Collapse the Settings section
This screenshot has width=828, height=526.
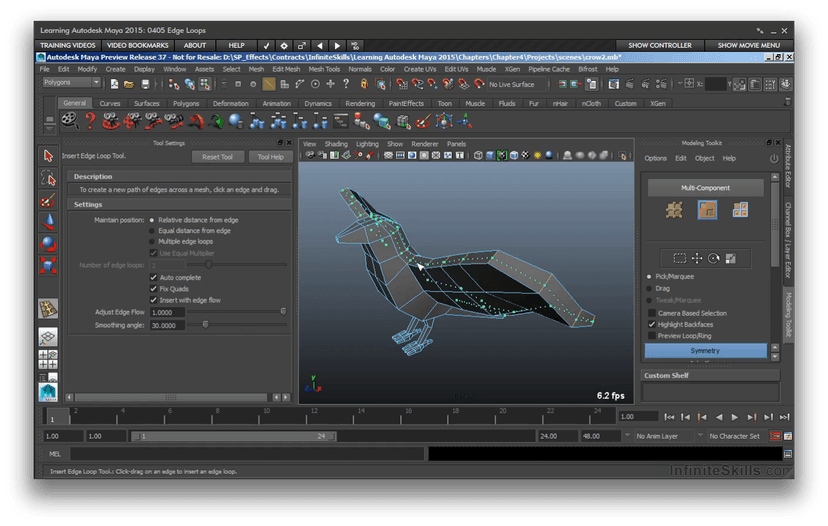pyautogui.click(x=179, y=204)
